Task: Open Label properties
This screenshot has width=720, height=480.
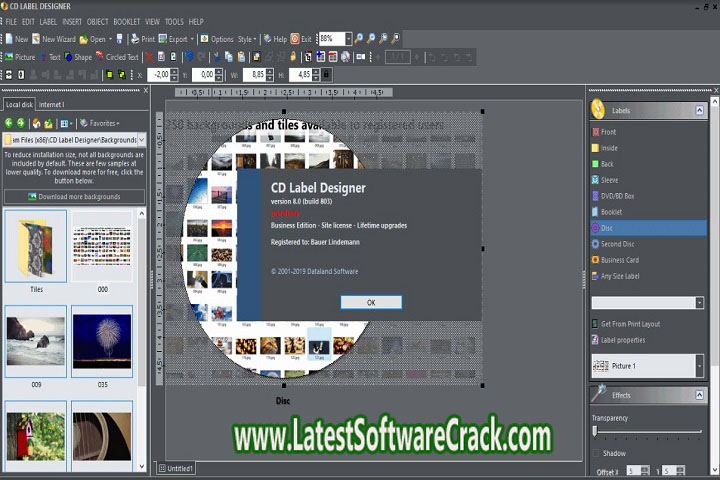Action: 619,340
